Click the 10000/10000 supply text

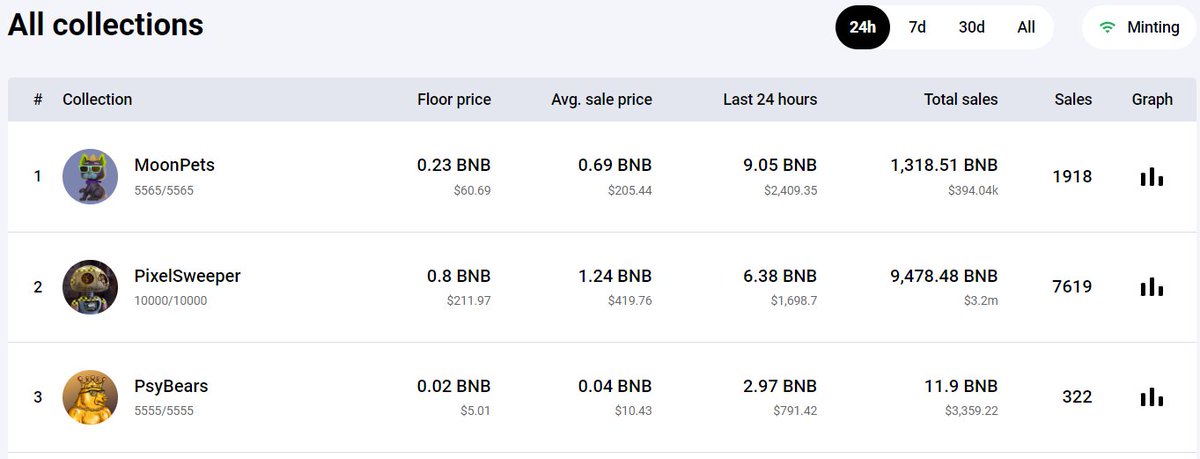point(170,300)
